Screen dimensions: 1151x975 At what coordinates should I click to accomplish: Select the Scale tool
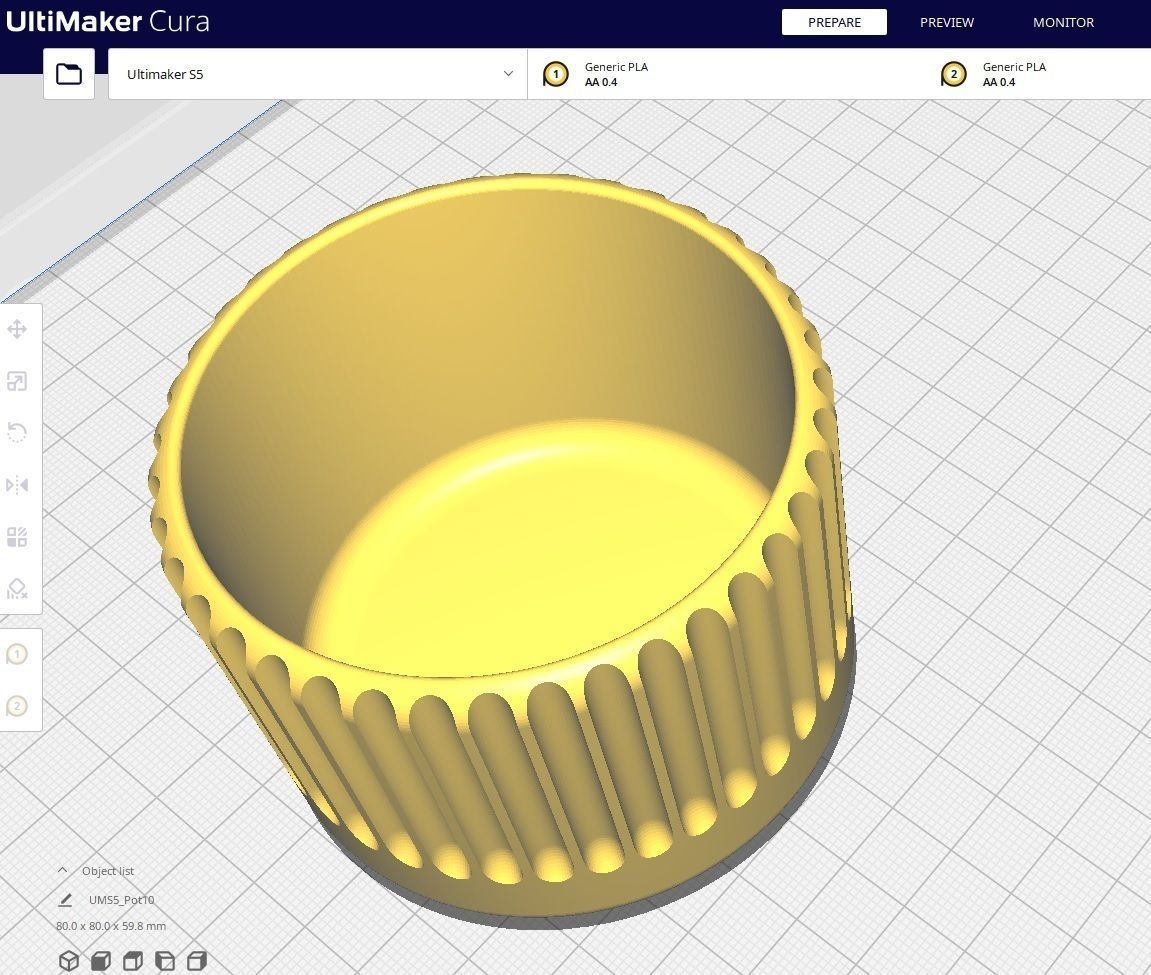(x=17, y=381)
